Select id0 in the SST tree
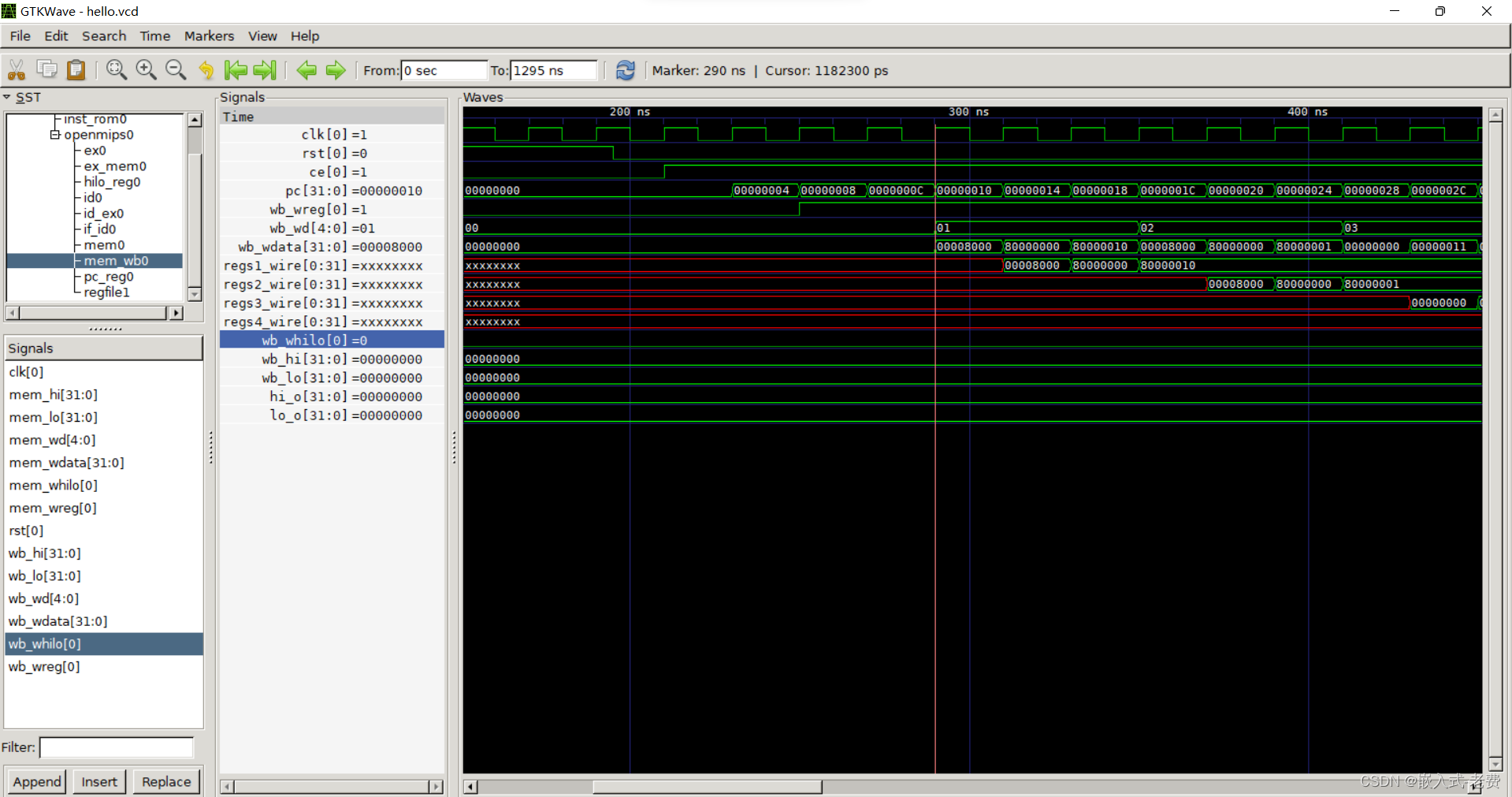 pyautogui.click(x=93, y=198)
